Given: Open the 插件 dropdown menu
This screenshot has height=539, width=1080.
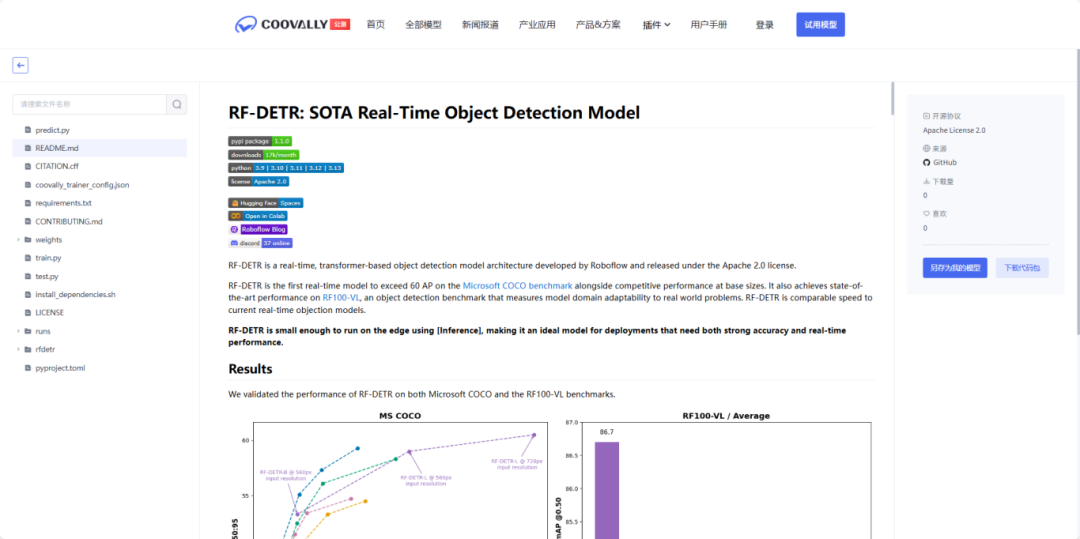Looking at the screenshot, I should [x=656, y=25].
